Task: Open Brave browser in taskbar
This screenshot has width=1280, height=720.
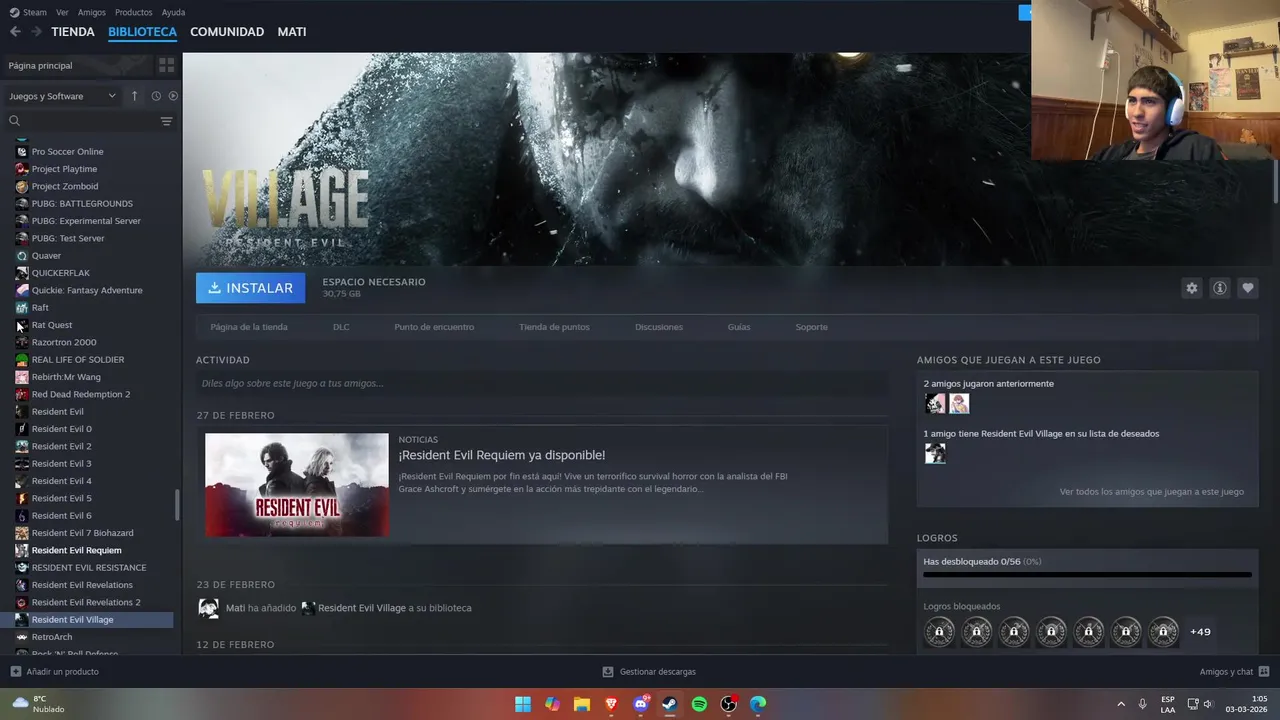Action: (x=611, y=704)
